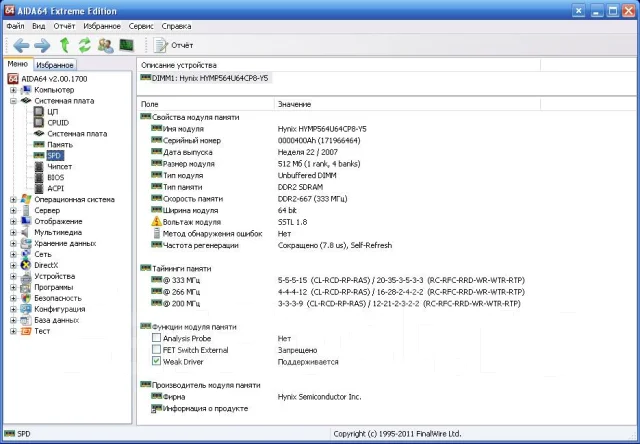Click the Безопасность shield icon
640x444 pixels.
click(26, 298)
